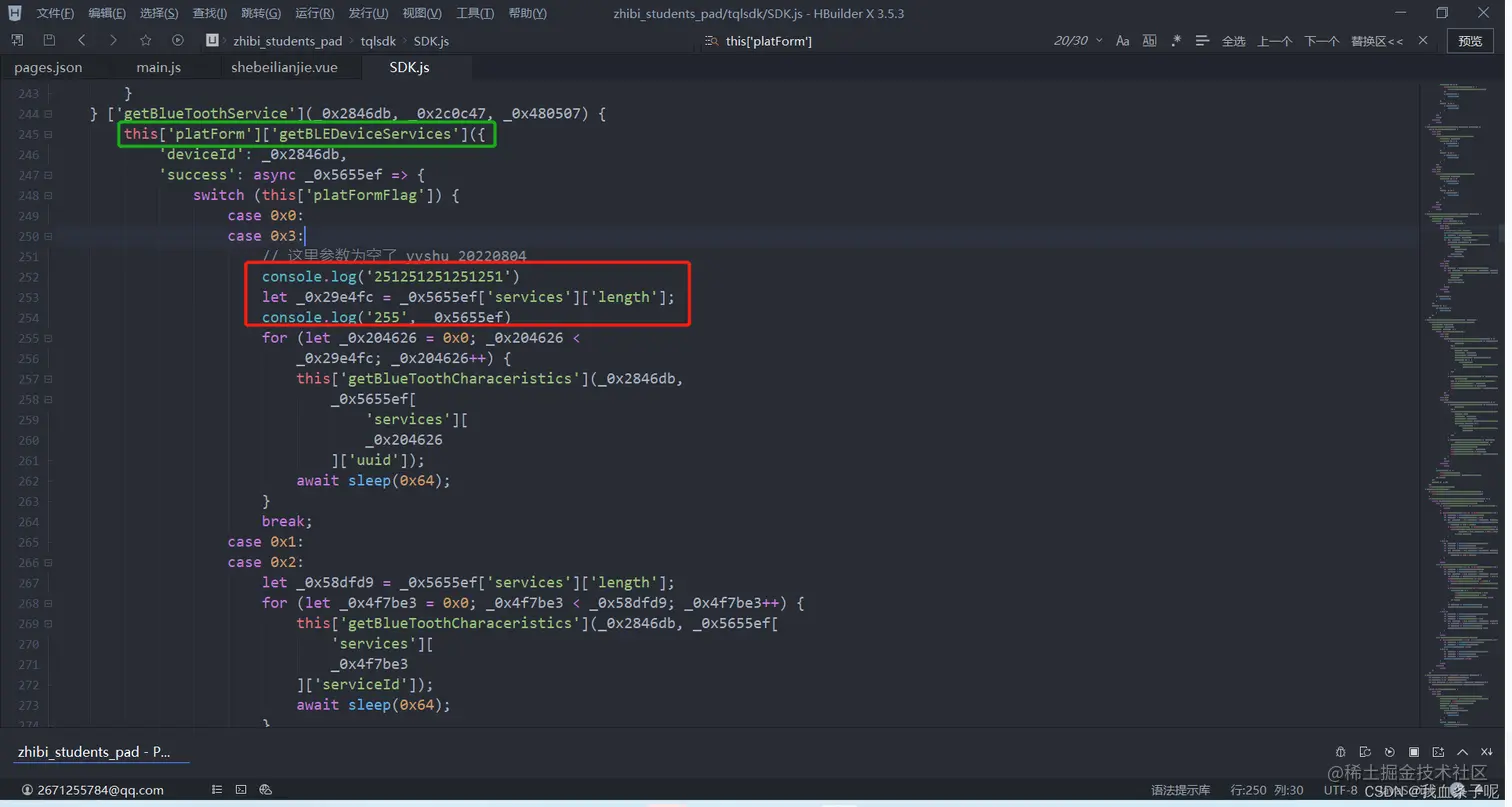Collapse code fold at line 266
Viewport: 1512px width, 807px height.
tap(49, 562)
